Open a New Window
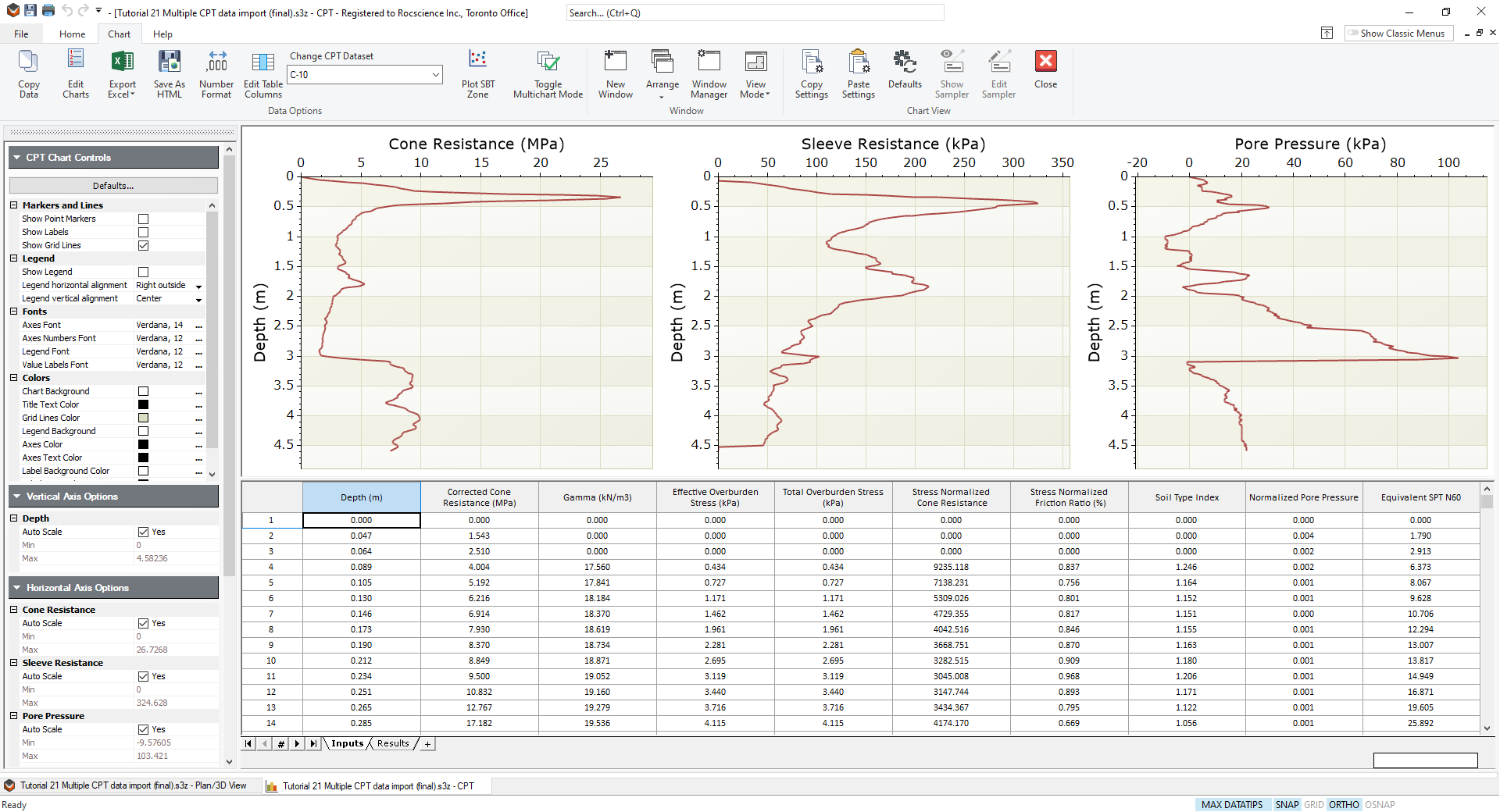The image size is (1500, 812). [616, 74]
